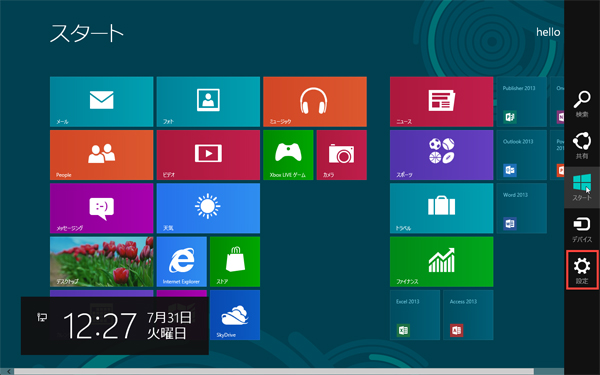Open the Travel suitcase tile
Screen dimensions: 600x375
pos(442,208)
